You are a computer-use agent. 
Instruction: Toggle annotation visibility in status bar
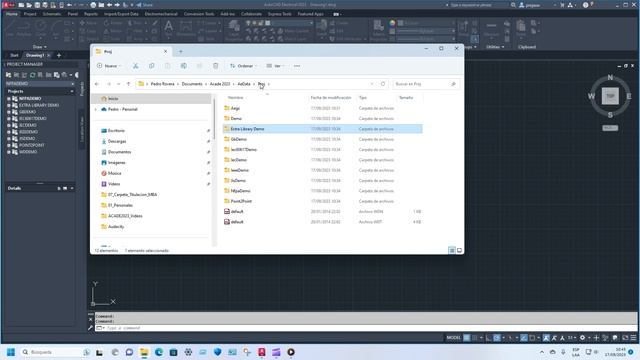pyautogui.click(x=546, y=338)
